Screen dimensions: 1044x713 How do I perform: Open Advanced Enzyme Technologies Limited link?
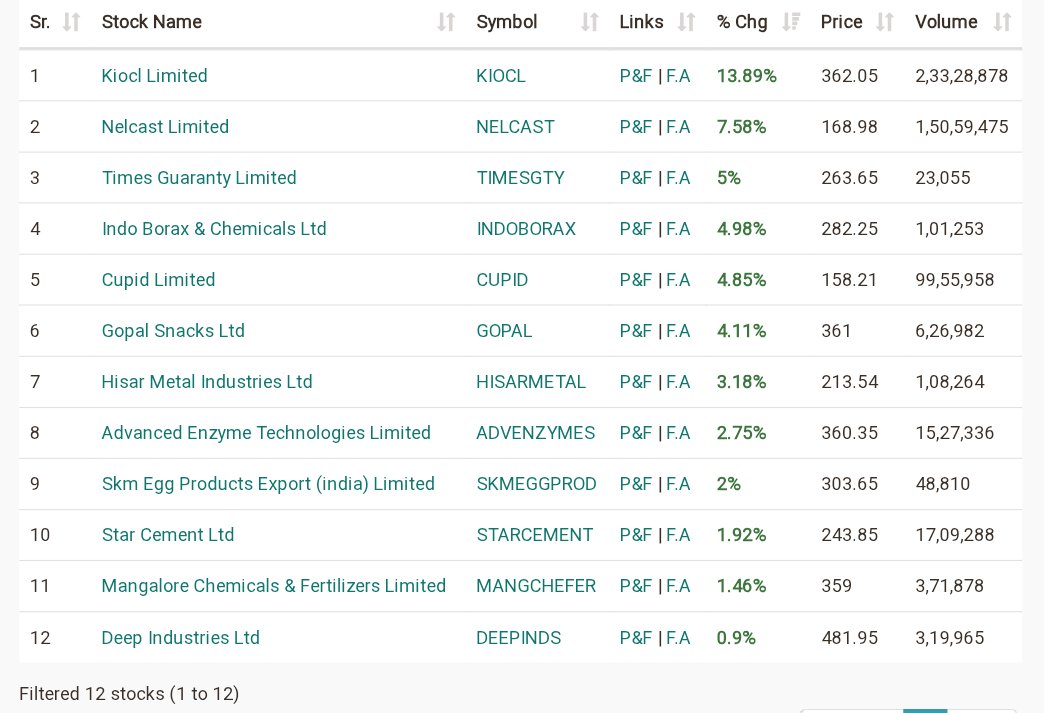tap(266, 433)
